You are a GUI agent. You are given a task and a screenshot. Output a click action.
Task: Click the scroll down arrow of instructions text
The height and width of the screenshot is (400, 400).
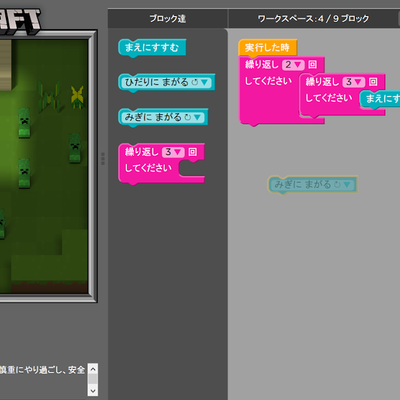pos(93,390)
